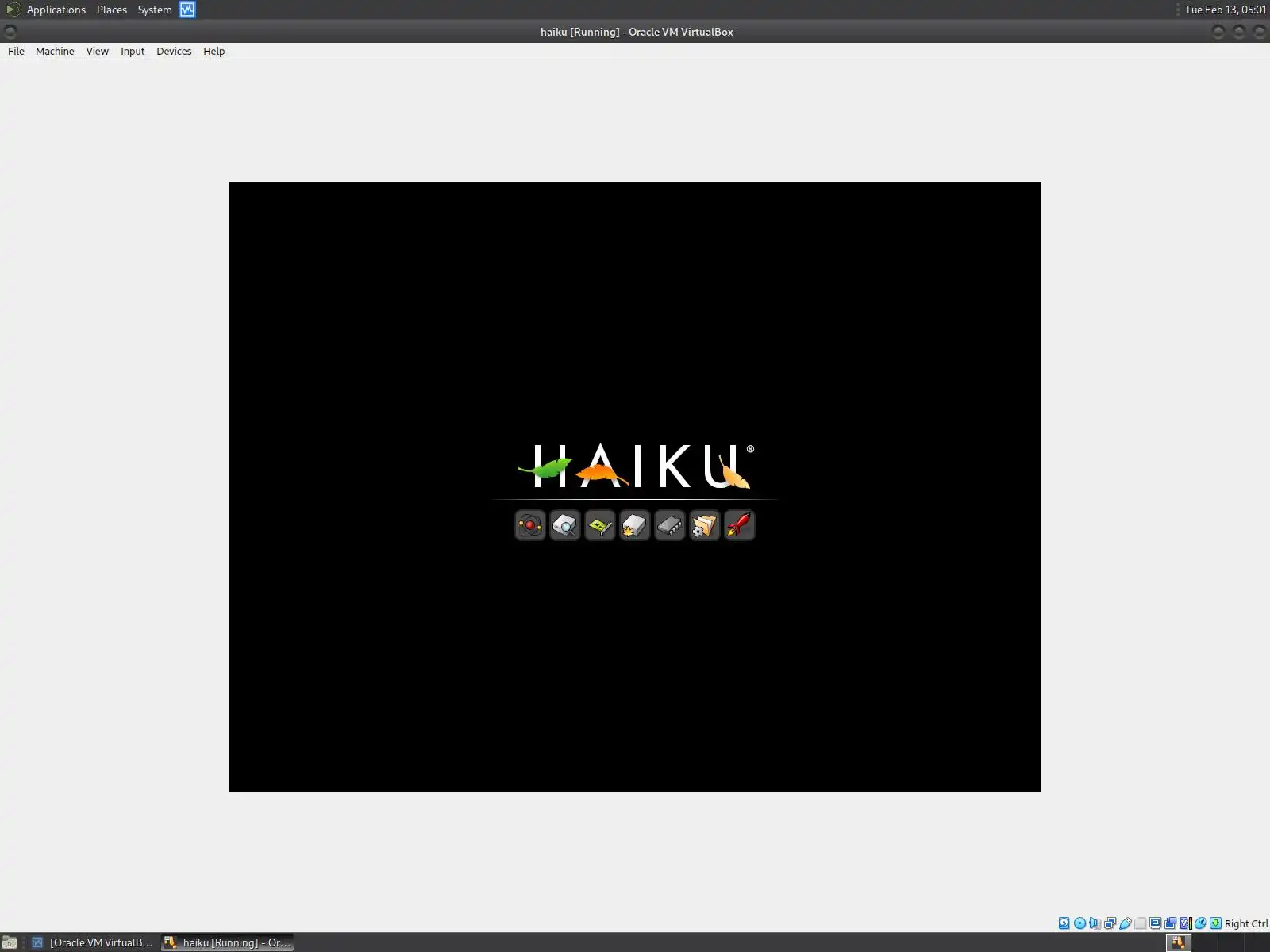This screenshot has height=952, width=1270.
Task: Click the folder with gear boot icon
Action: (x=705, y=525)
